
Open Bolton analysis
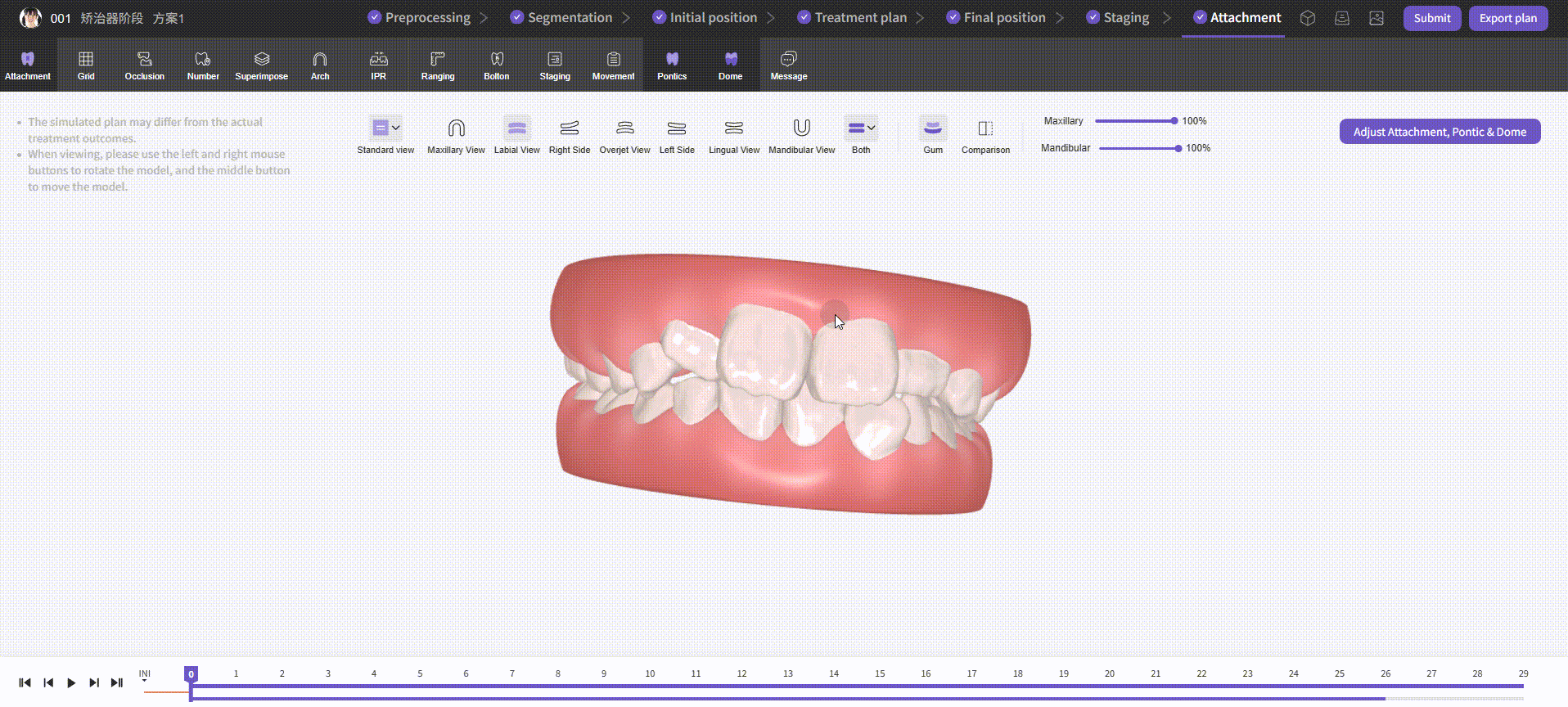[497, 65]
